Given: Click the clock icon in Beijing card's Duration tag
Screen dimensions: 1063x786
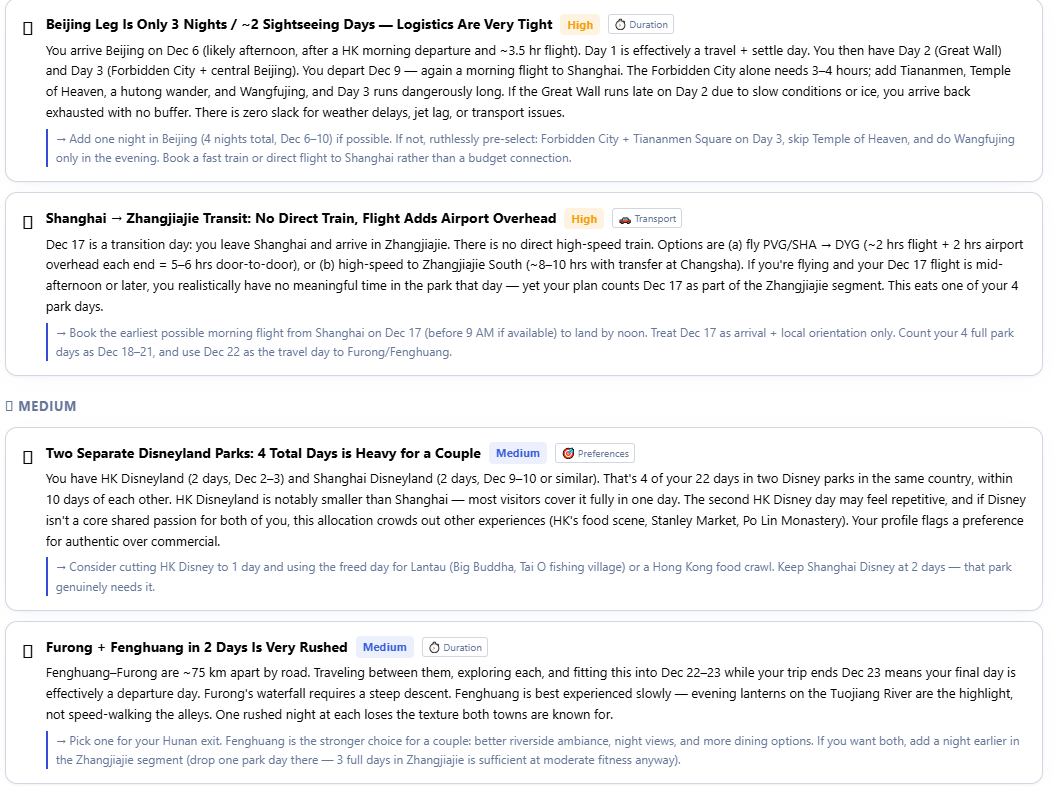Looking at the screenshot, I should (x=620, y=25).
